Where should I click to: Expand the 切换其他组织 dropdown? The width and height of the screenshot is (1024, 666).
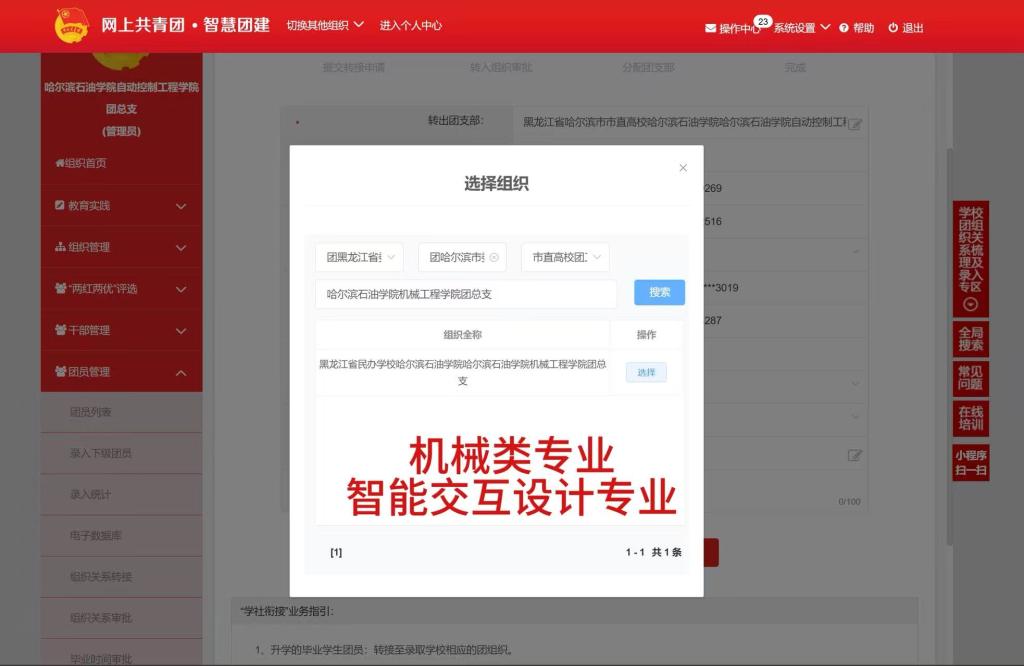325,25
